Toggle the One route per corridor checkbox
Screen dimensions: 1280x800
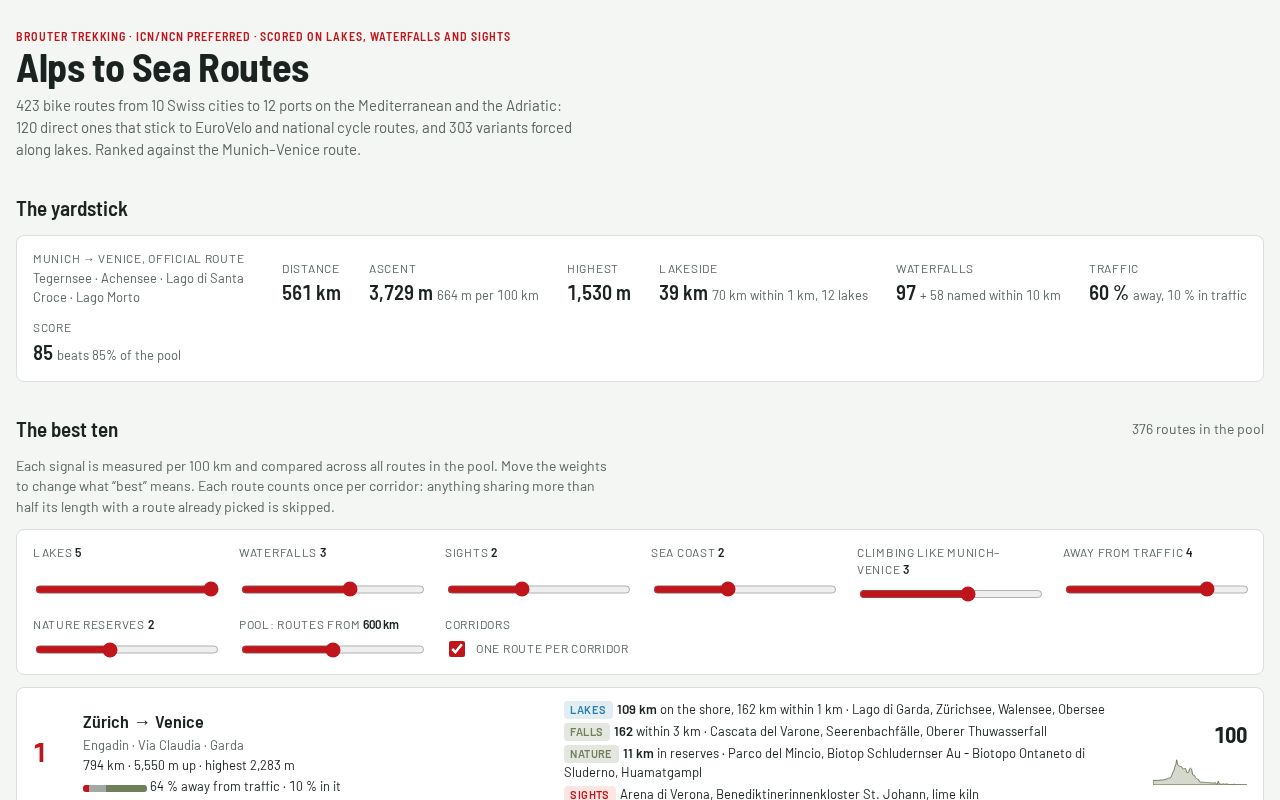[x=457, y=649]
